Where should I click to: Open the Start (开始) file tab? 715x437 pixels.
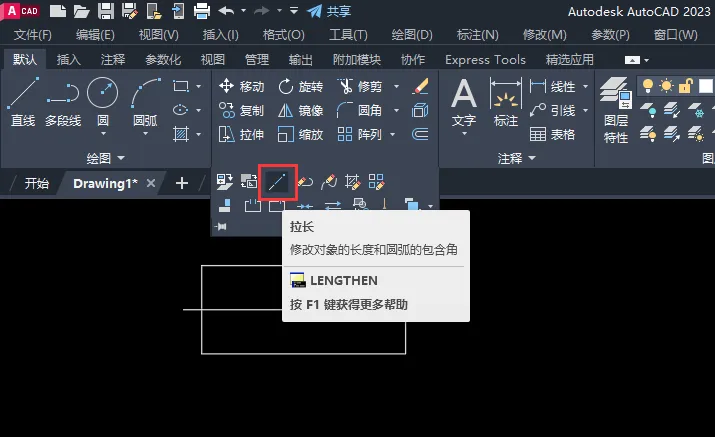pos(36,183)
